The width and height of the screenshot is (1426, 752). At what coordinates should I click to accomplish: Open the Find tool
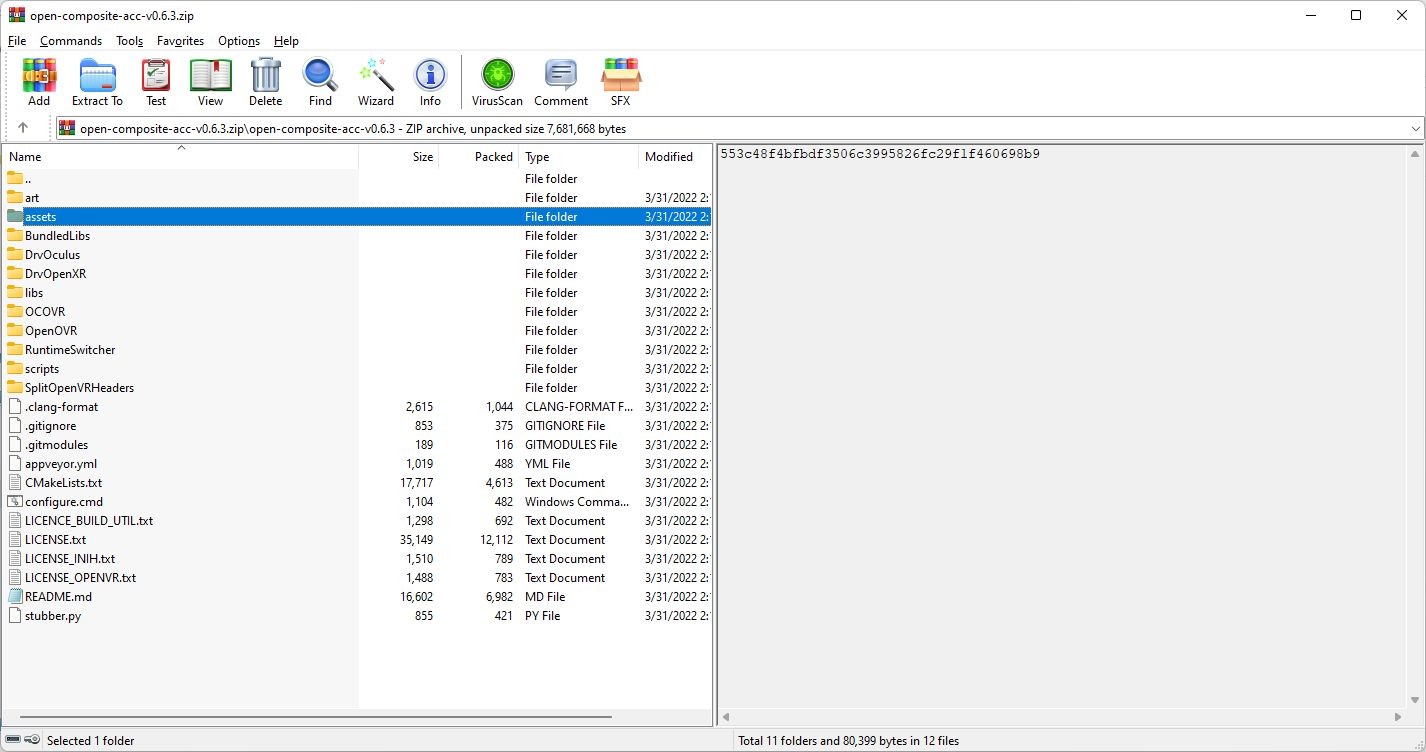[x=320, y=82]
